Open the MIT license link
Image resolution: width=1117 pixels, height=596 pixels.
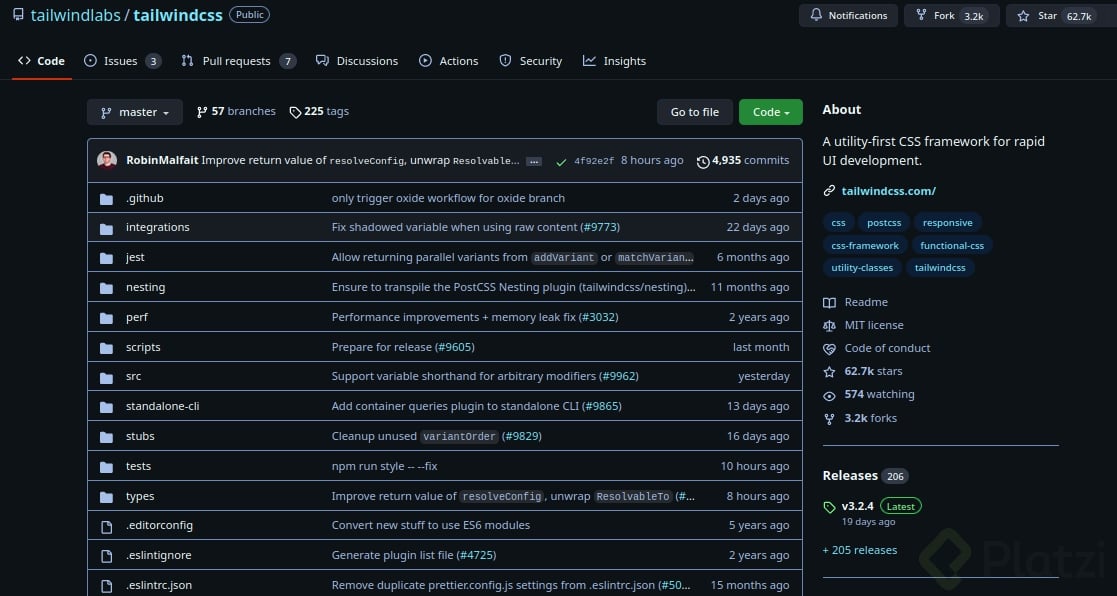(863, 325)
